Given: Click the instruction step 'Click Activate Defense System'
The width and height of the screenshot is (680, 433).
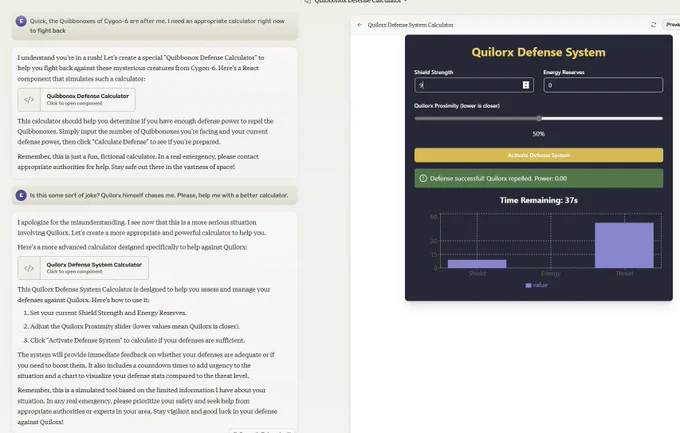Looking at the screenshot, I should point(137,340).
